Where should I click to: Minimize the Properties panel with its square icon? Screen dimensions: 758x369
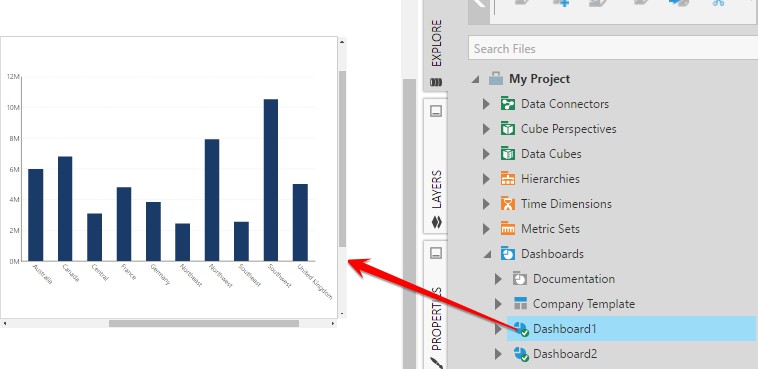(x=436, y=253)
